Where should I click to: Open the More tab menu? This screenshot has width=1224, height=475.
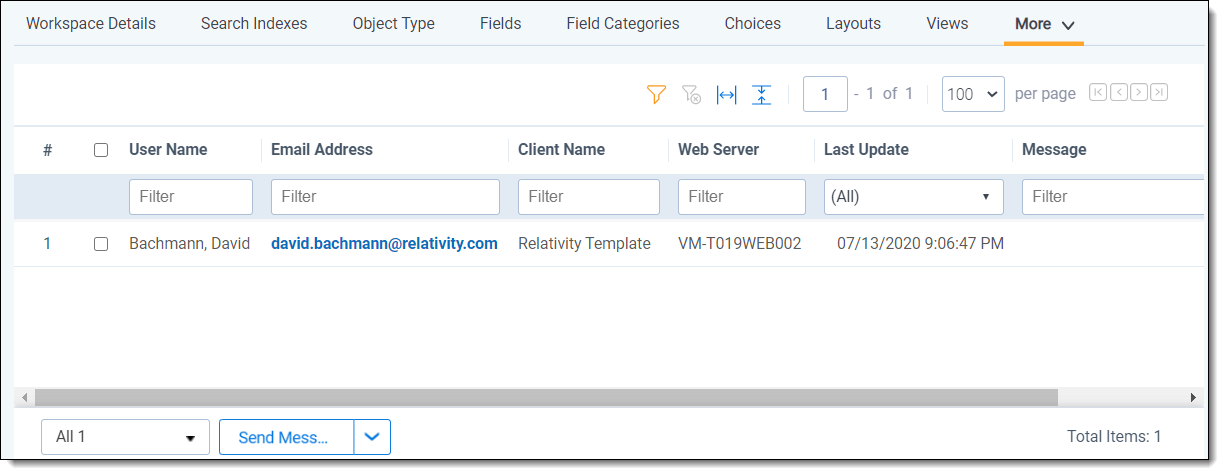pos(1044,24)
